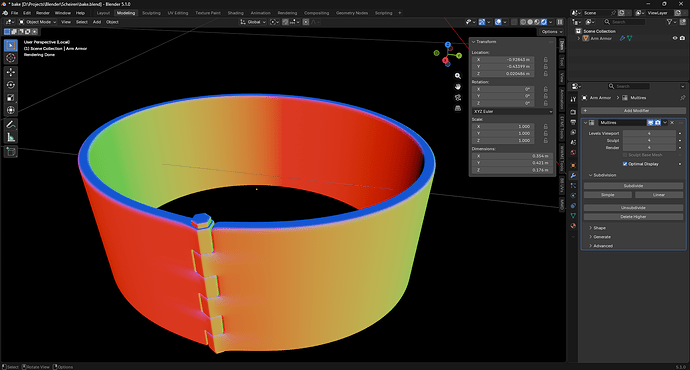Open UV Editing workspace tab
The width and height of the screenshot is (690, 370).
pyautogui.click(x=178, y=13)
